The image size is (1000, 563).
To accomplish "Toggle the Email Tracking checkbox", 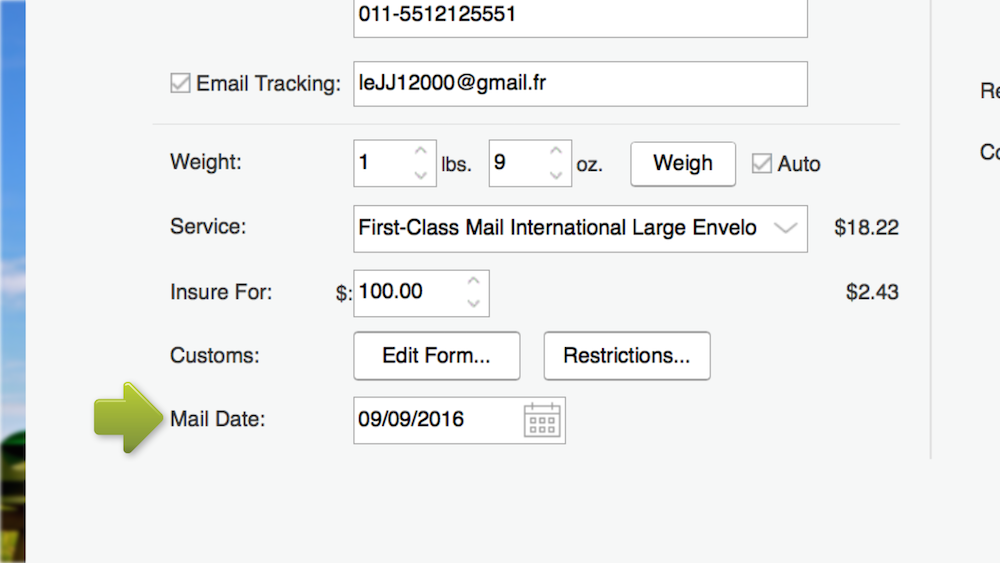I will [181, 84].
